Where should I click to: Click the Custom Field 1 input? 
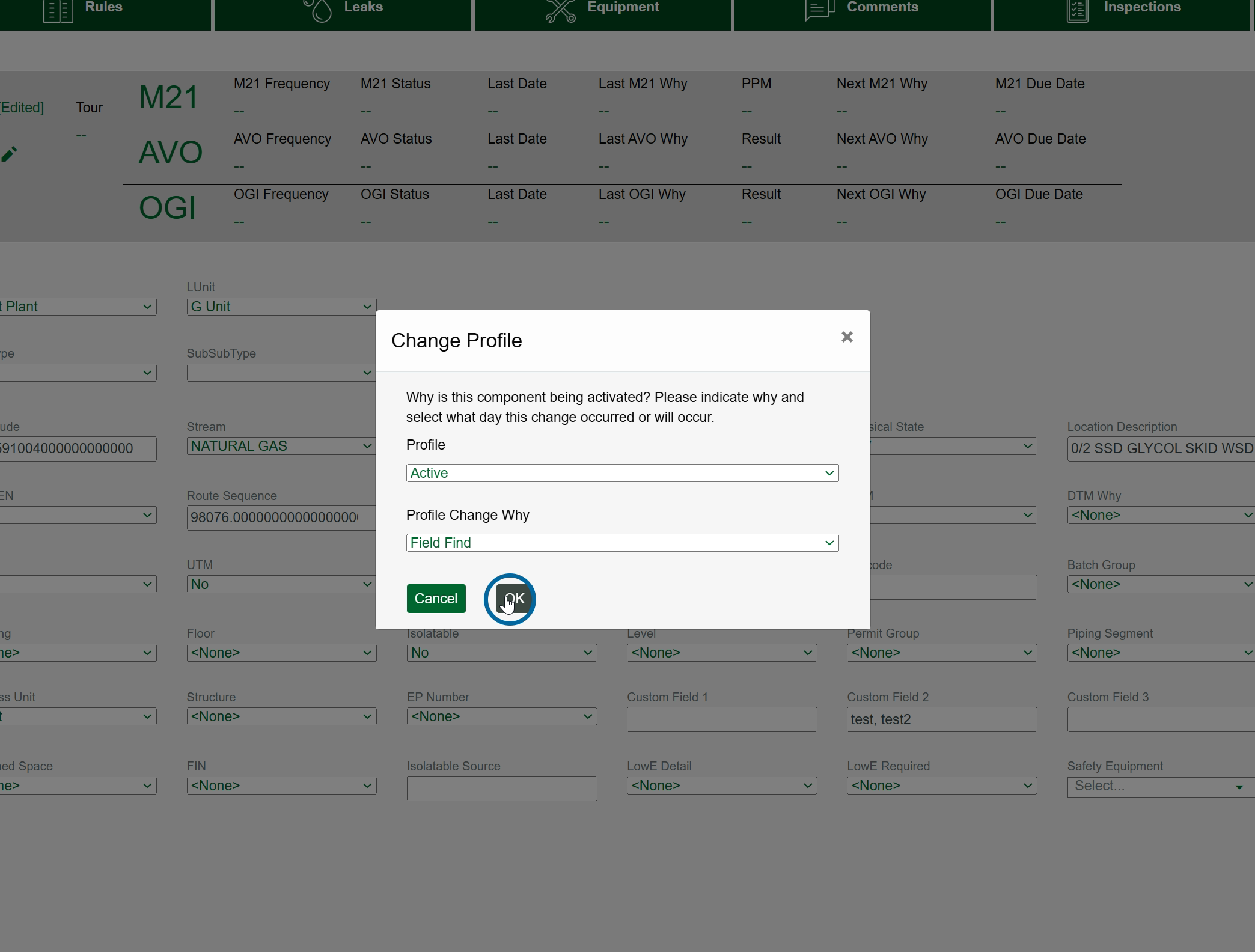(x=721, y=719)
